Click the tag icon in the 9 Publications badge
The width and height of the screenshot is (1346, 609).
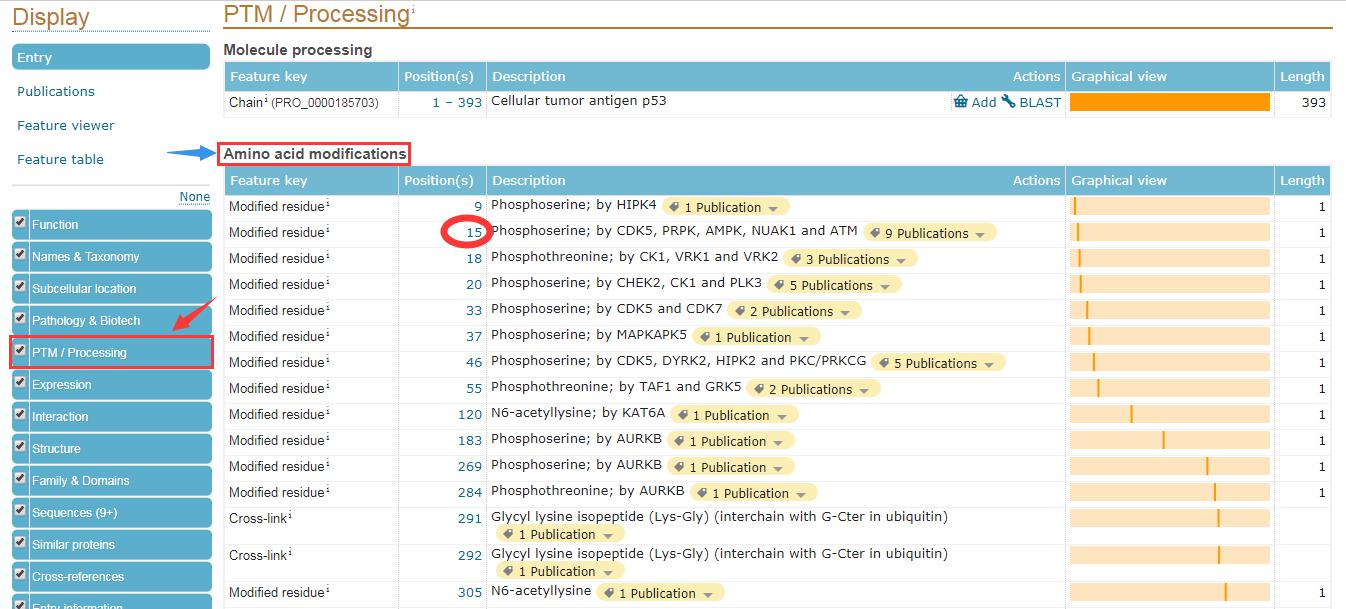[x=874, y=233]
